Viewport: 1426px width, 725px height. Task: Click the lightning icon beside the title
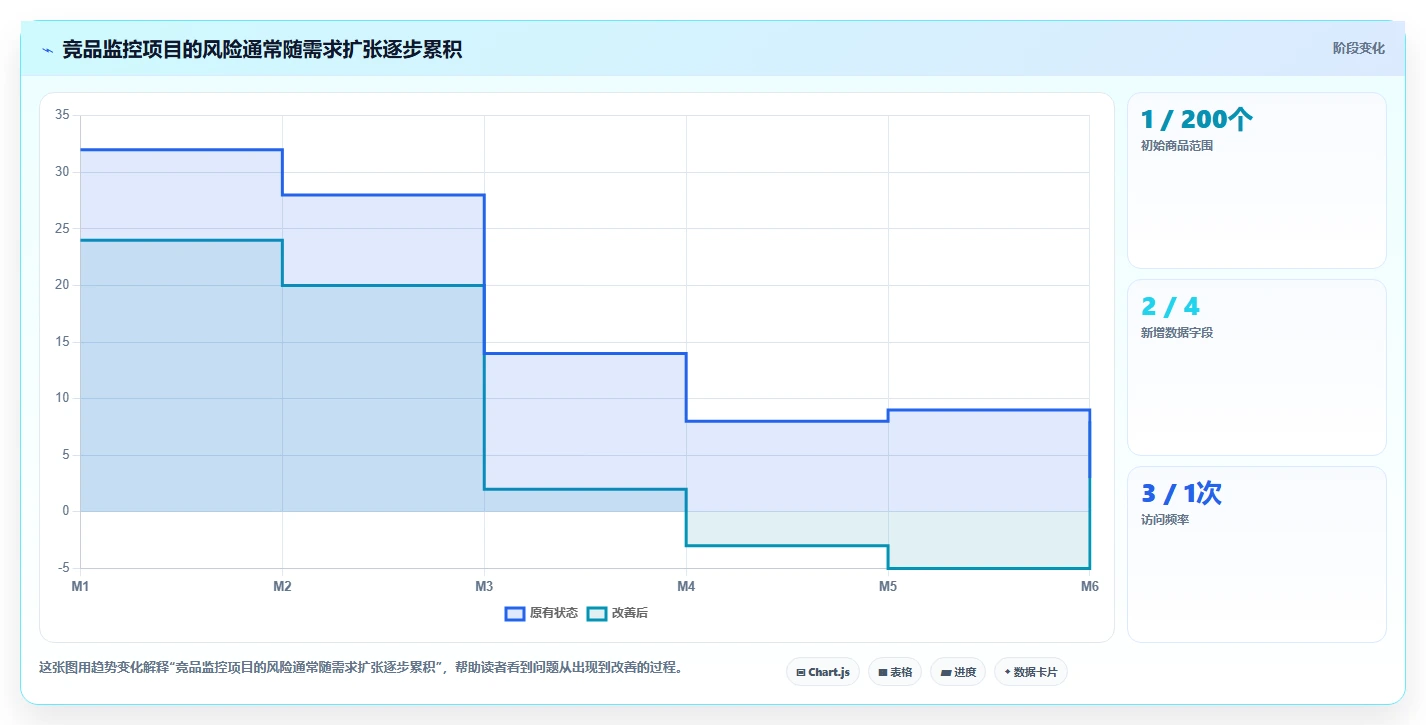point(47,50)
